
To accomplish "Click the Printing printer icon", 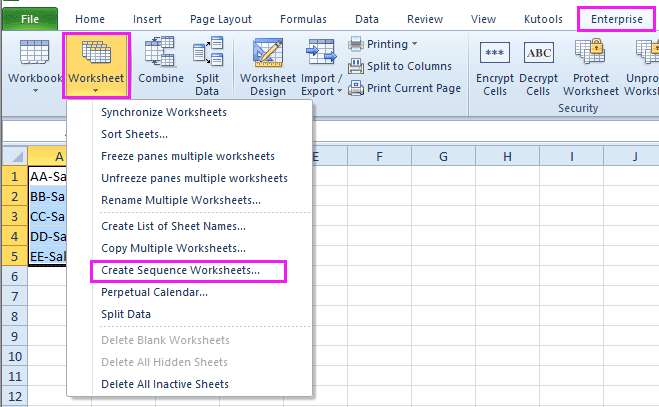I will pos(356,44).
